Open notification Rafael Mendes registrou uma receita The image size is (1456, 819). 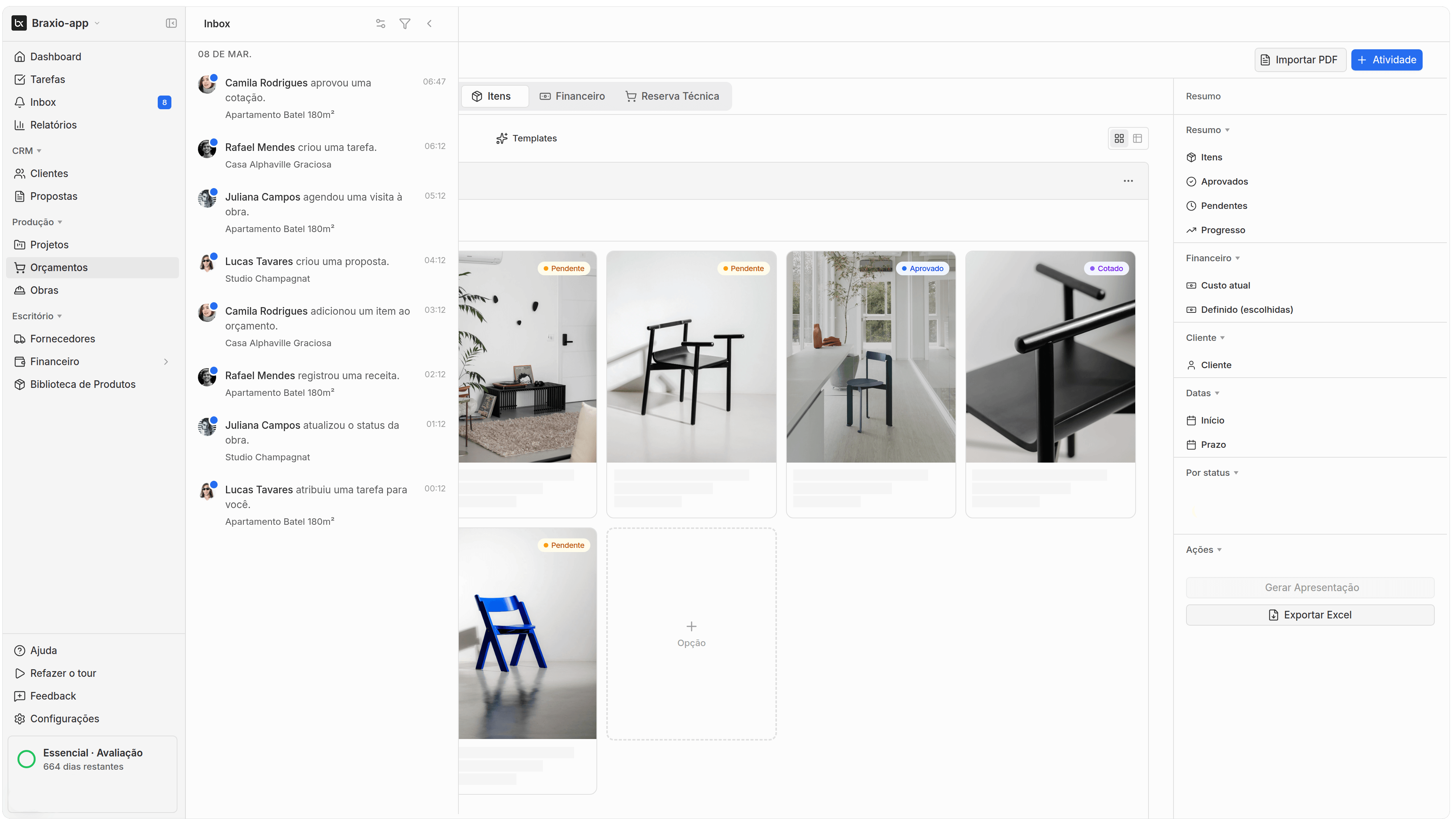click(322, 383)
